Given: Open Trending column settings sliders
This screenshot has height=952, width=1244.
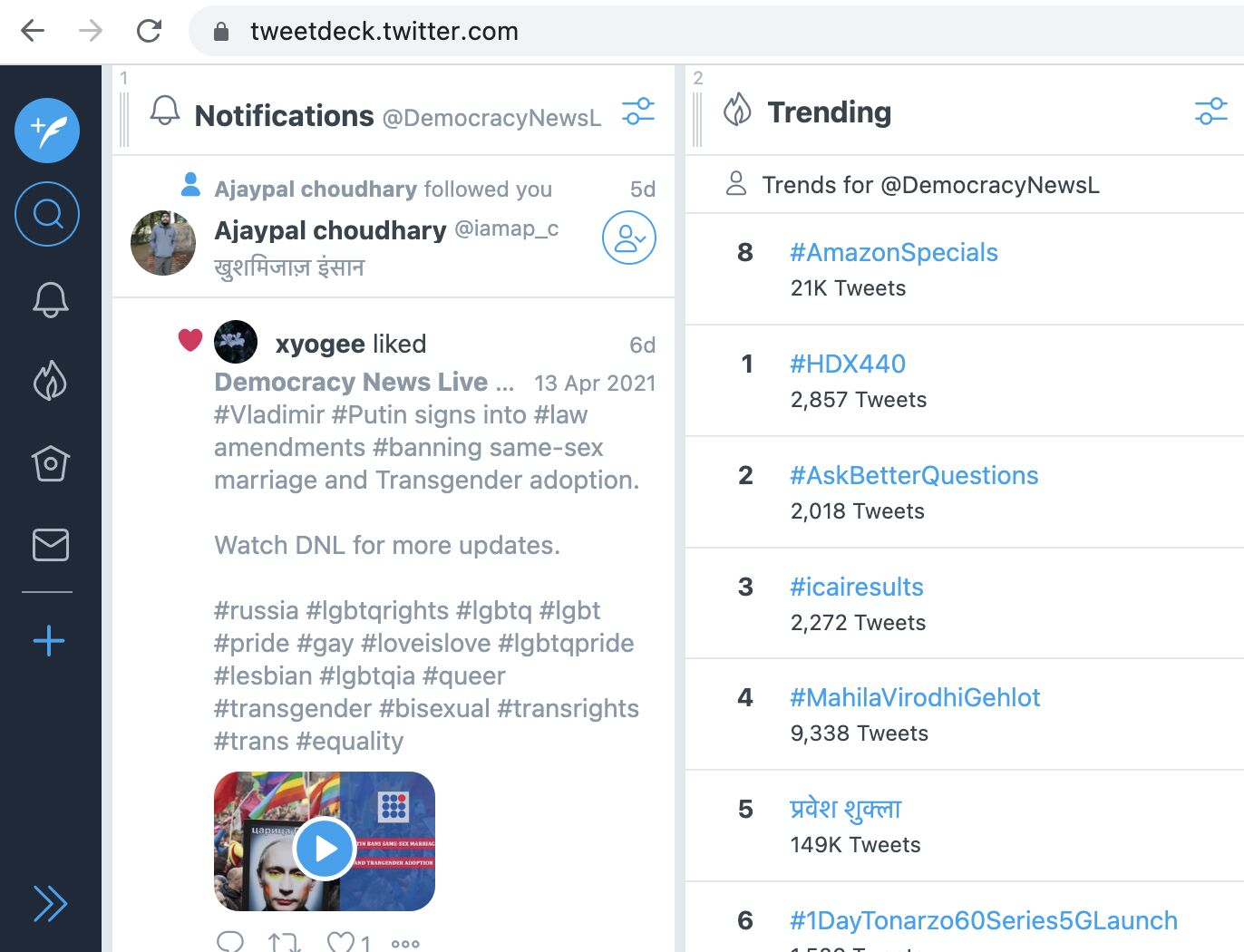Looking at the screenshot, I should point(1211,112).
